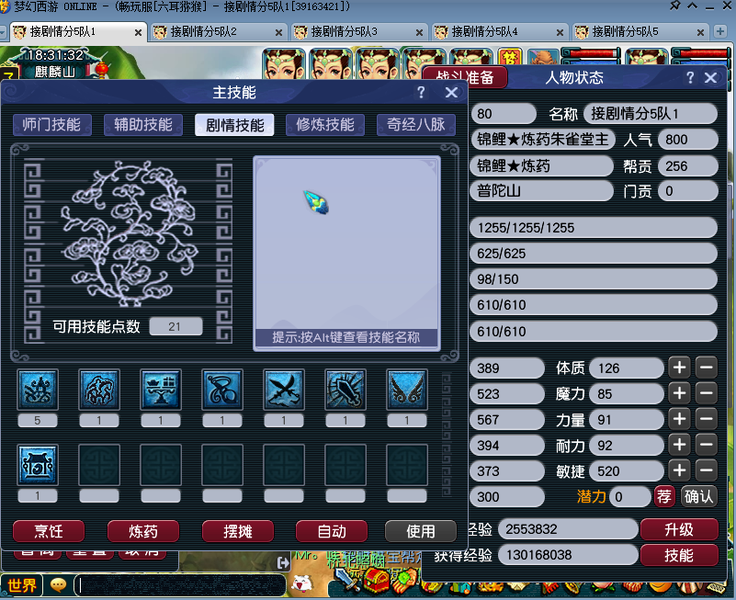This screenshot has height=600, width=736.
Task: Increase 敏捷 with the plus button
Action: [679, 470]
